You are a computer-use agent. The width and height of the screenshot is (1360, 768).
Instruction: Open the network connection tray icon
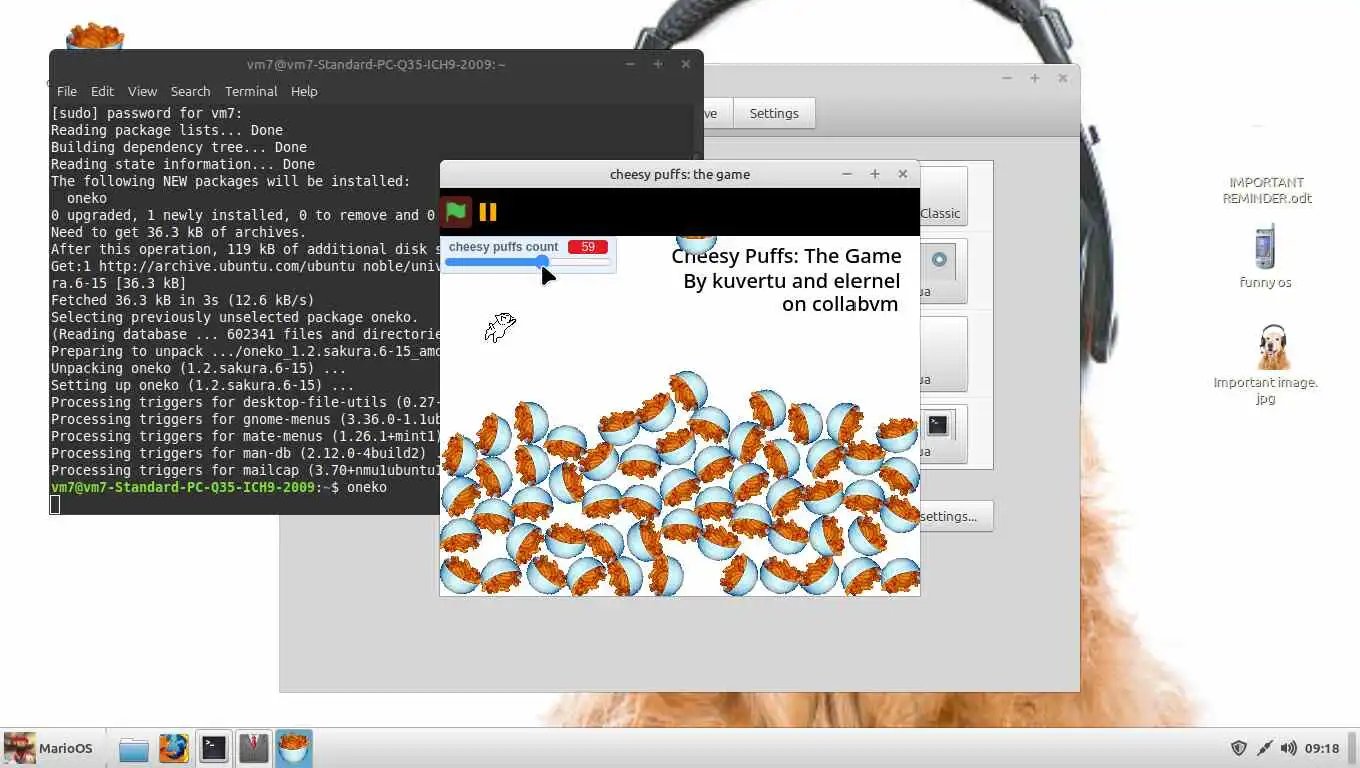click(1264, 748)
